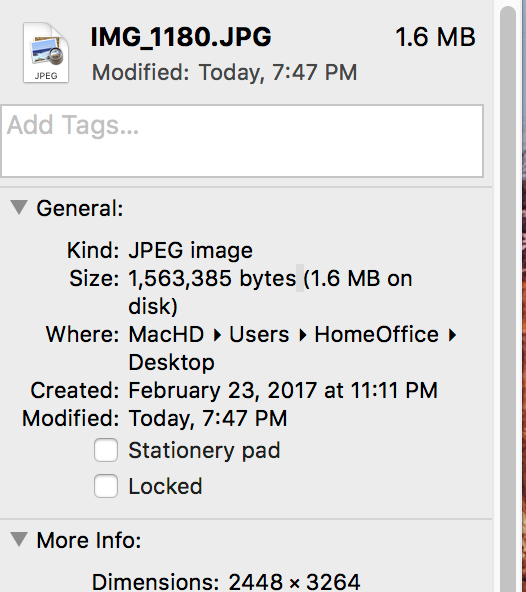Viewport: 526px width, 592px height.
Task: Enable the Locked checkbox
Action: pos(106,486)
